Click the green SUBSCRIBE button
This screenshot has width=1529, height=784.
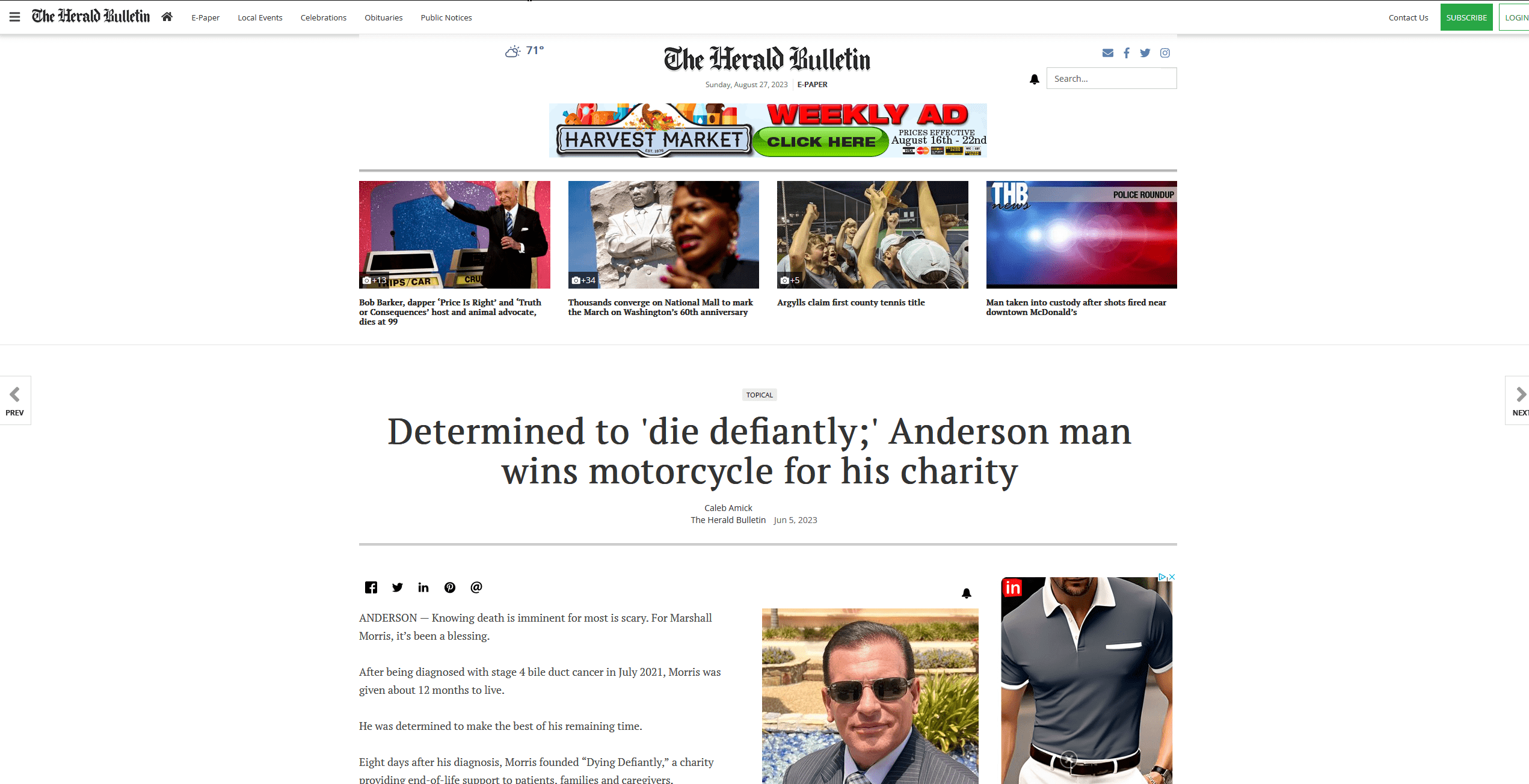(x=1466, y=17)
